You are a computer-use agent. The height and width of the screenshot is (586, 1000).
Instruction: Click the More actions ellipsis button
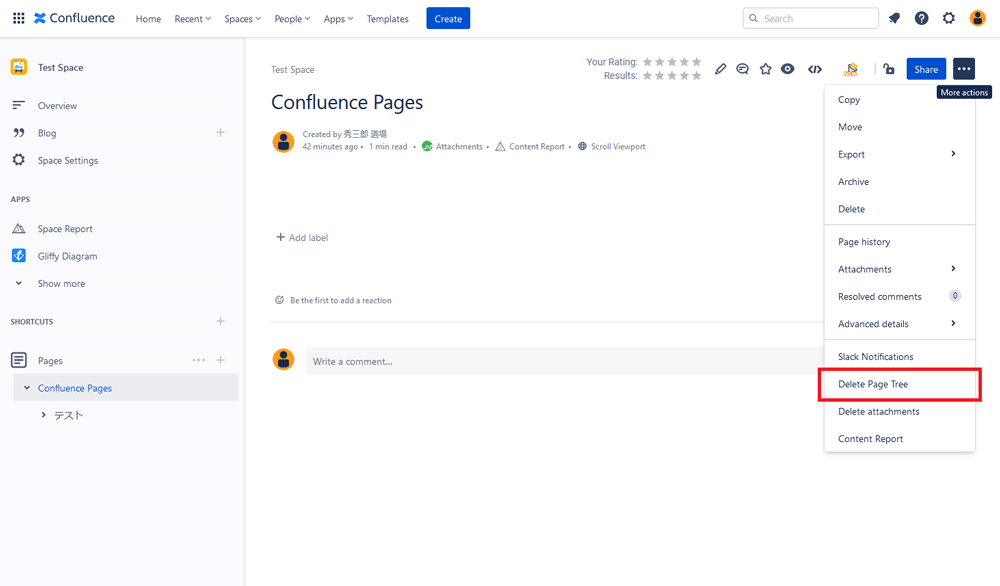click(x=964, y=69)
